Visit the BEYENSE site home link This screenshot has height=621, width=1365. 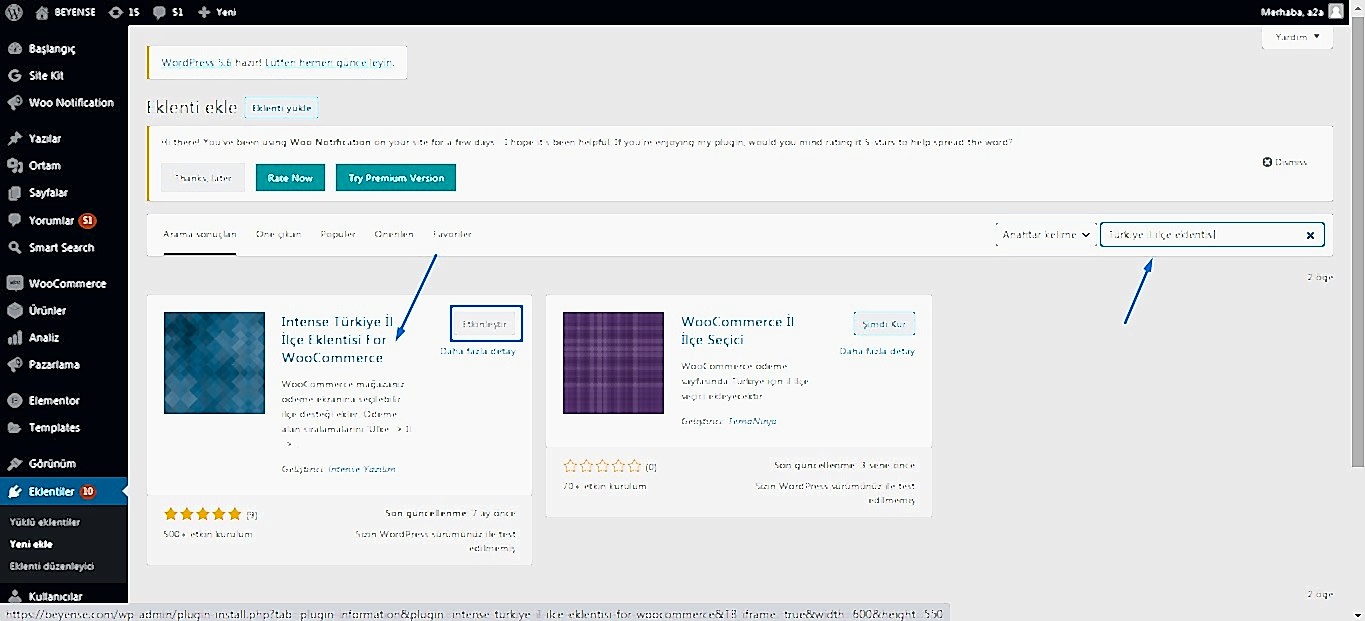click(x=67, y=12)
